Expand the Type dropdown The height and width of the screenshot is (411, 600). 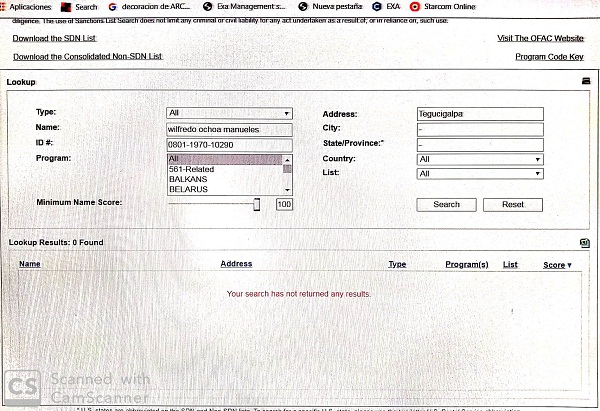click(229, 114)
